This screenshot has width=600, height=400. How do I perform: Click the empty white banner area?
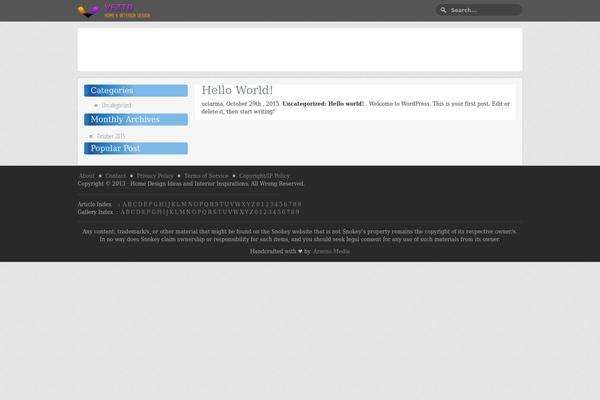click(x=300, y=50)
